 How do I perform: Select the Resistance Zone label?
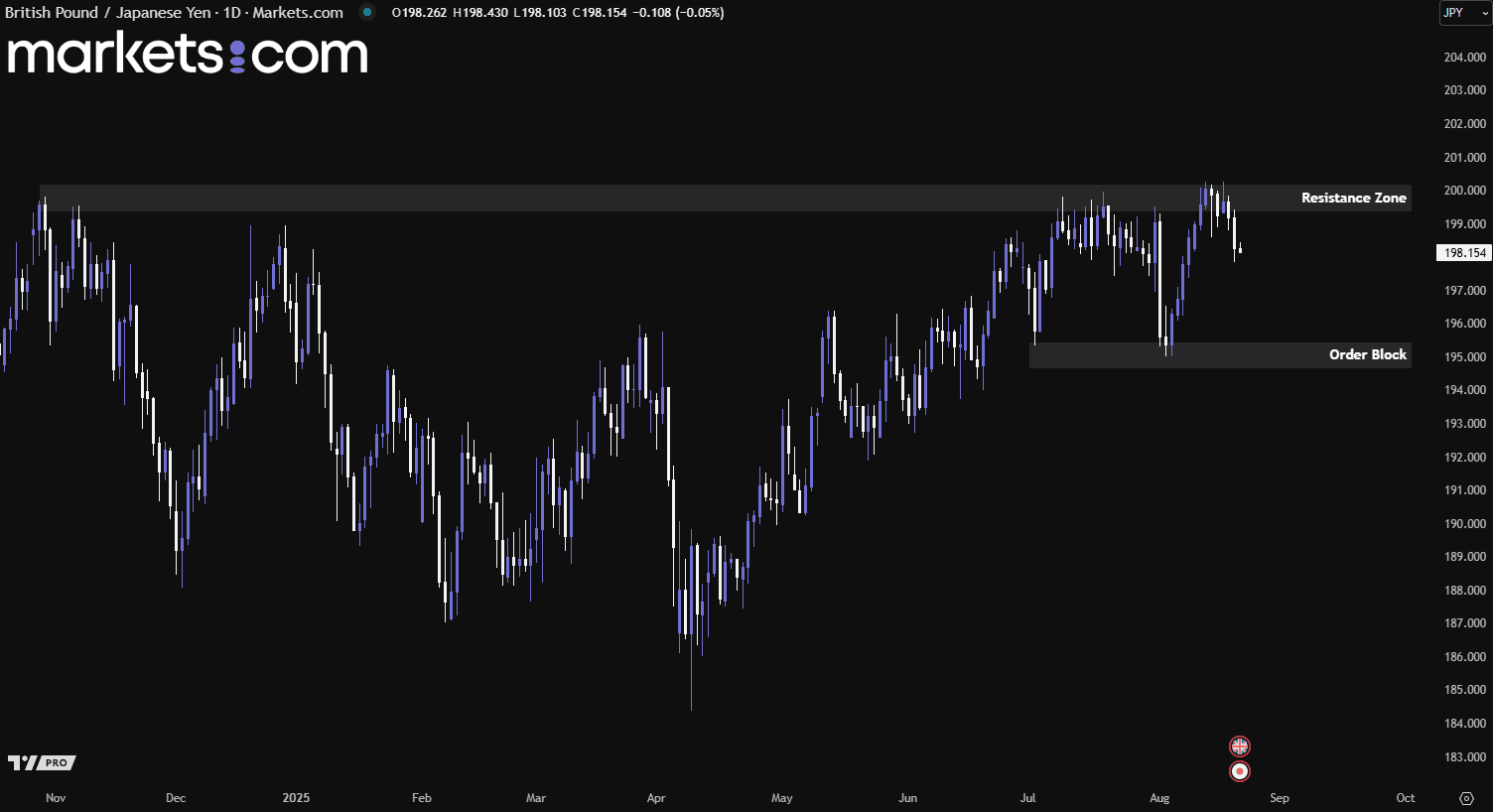click(1353, 199)
